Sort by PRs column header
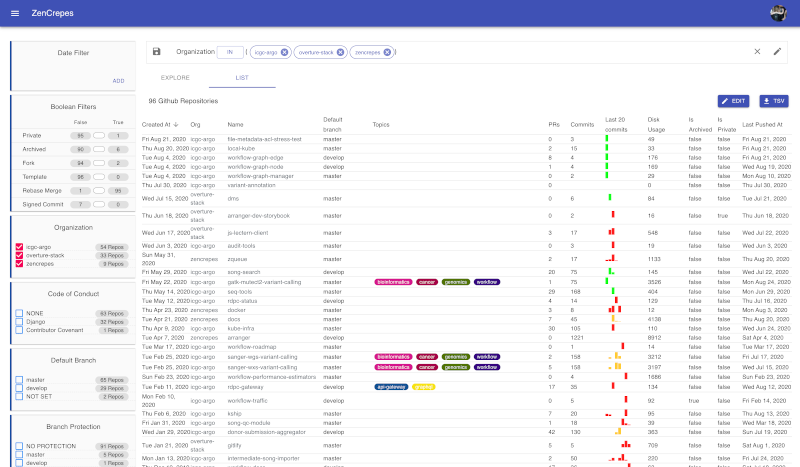 [554, 125]
